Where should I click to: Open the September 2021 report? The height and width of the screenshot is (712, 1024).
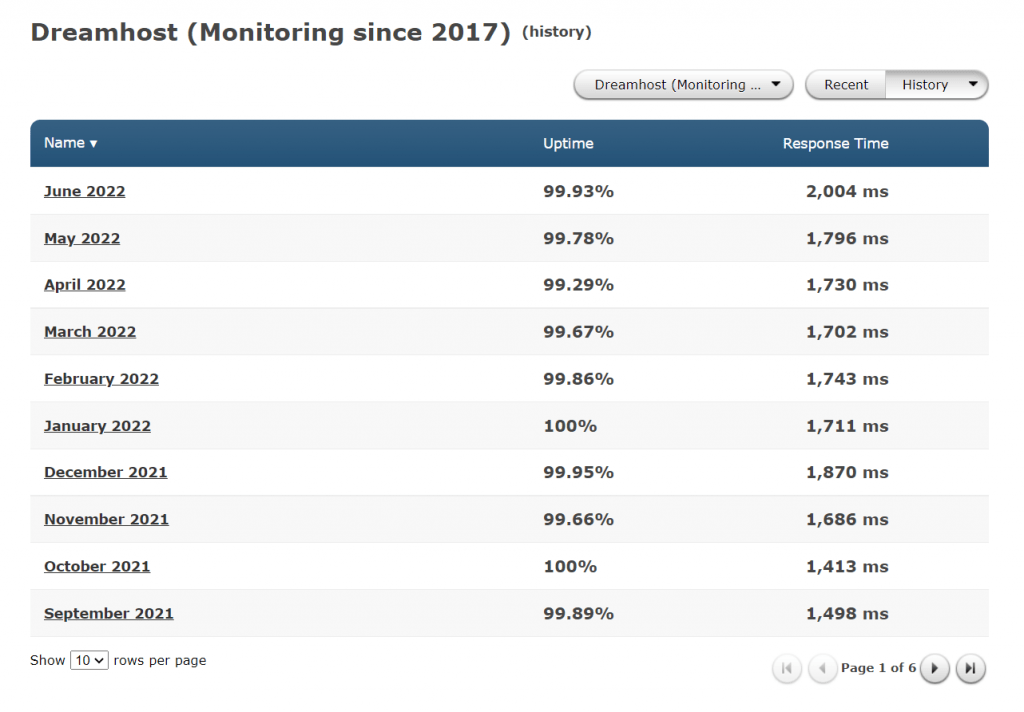[108, 613]
